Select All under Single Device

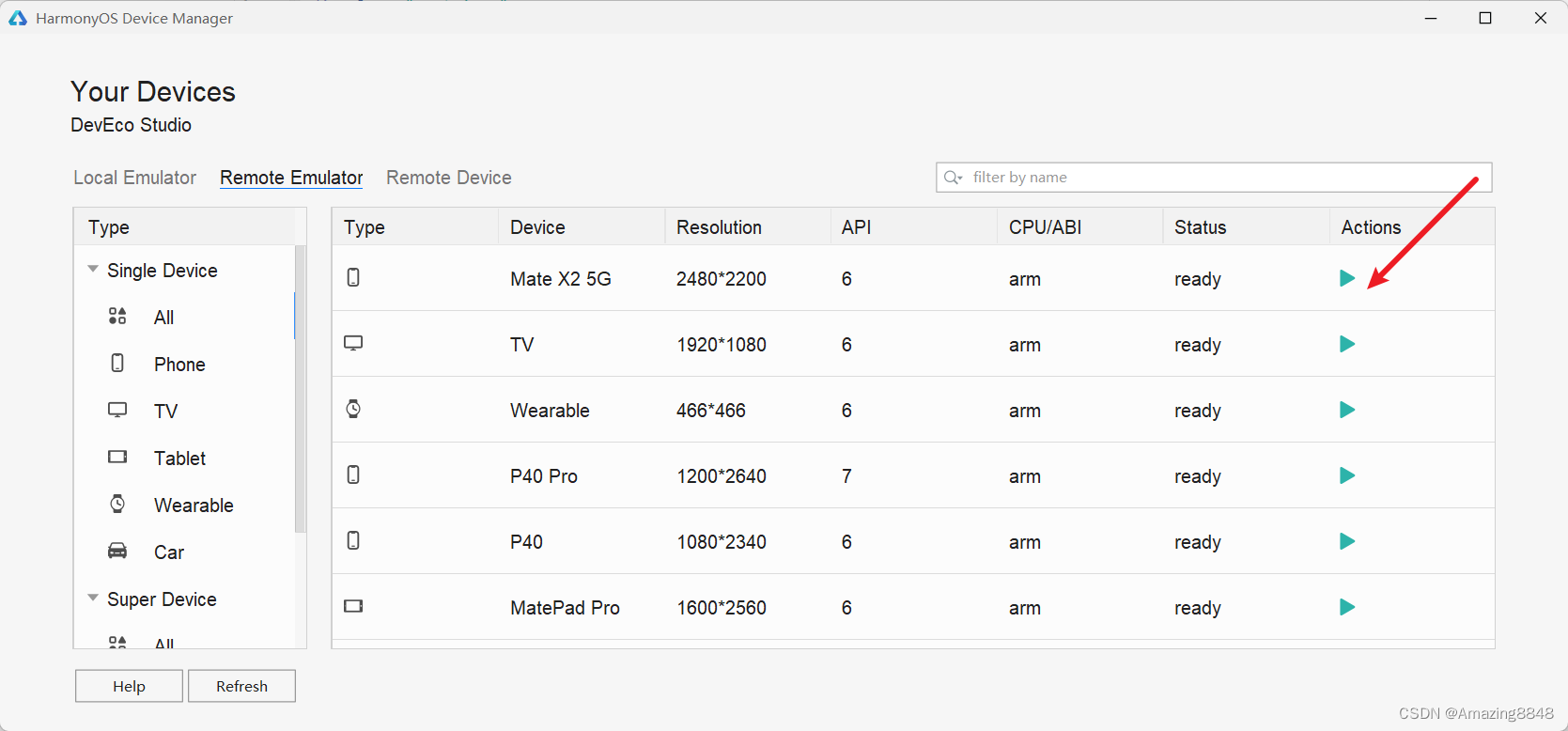(164, 318)
